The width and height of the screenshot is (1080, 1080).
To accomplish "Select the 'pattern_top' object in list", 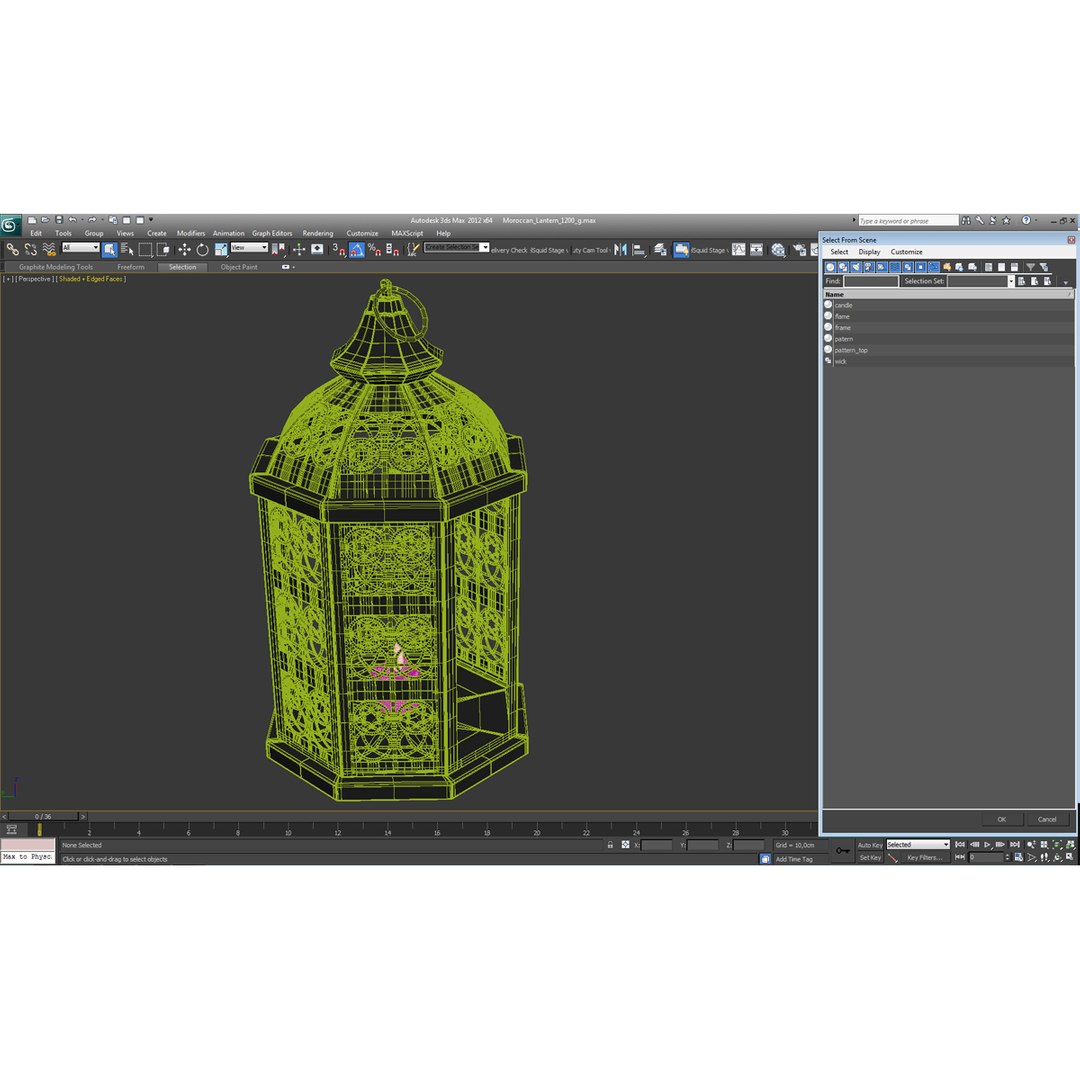I will point(948,351).
